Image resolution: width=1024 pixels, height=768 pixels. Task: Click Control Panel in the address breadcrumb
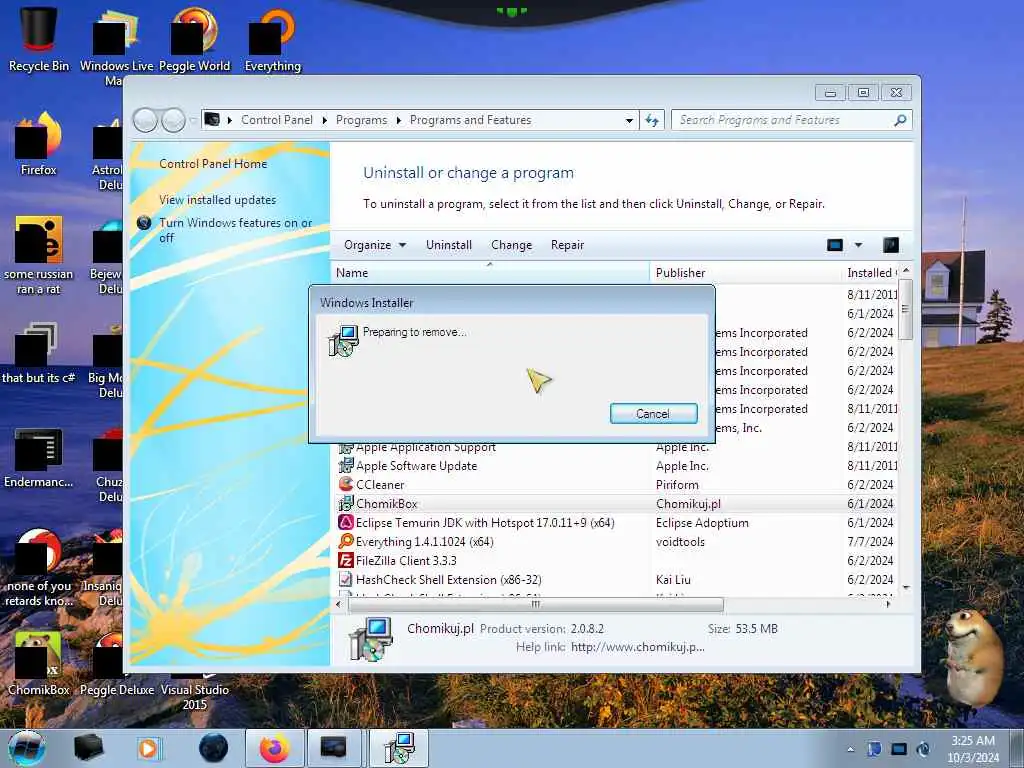click(277, 120)
